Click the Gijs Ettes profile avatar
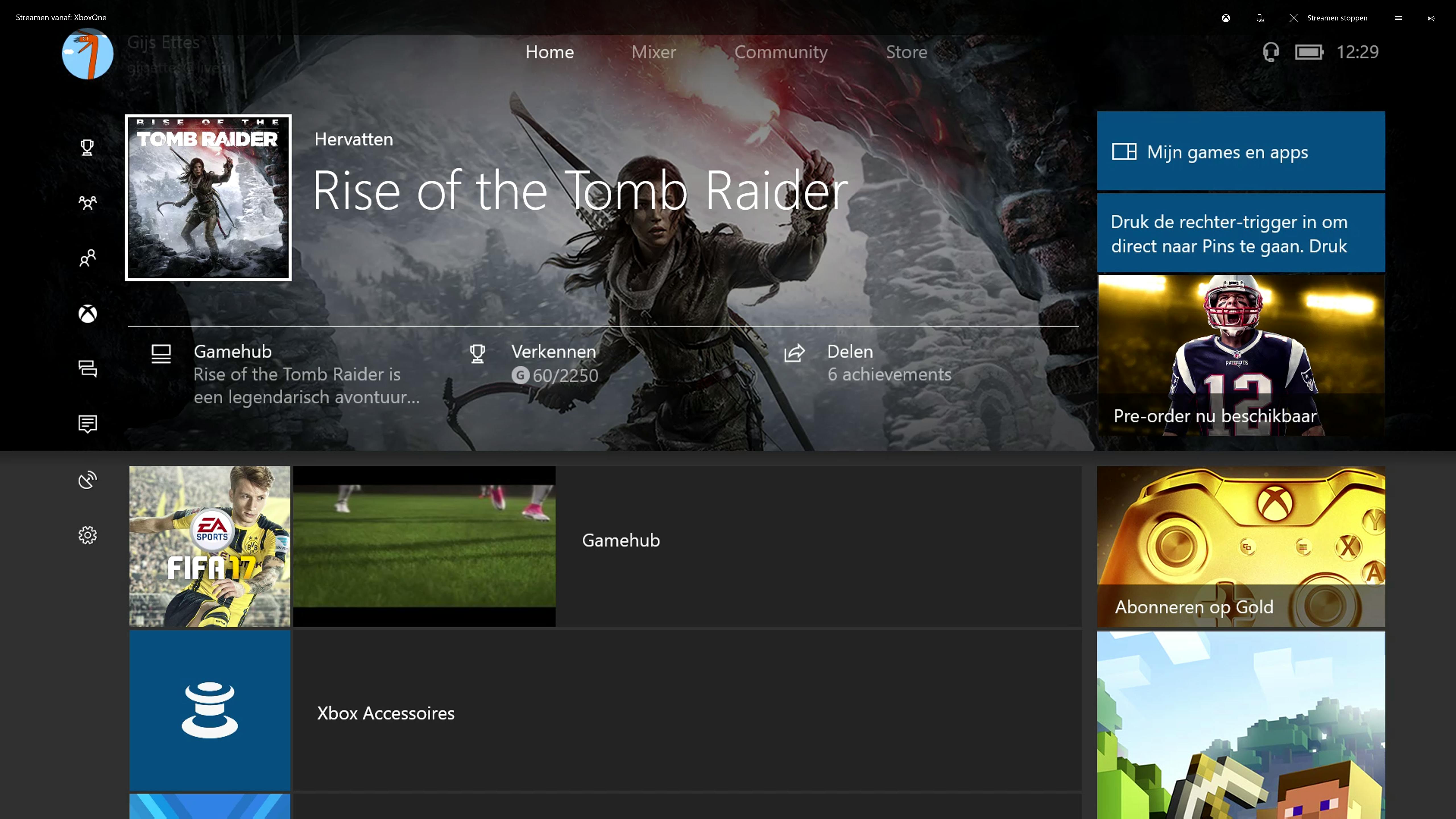 (x=88, y=54)
